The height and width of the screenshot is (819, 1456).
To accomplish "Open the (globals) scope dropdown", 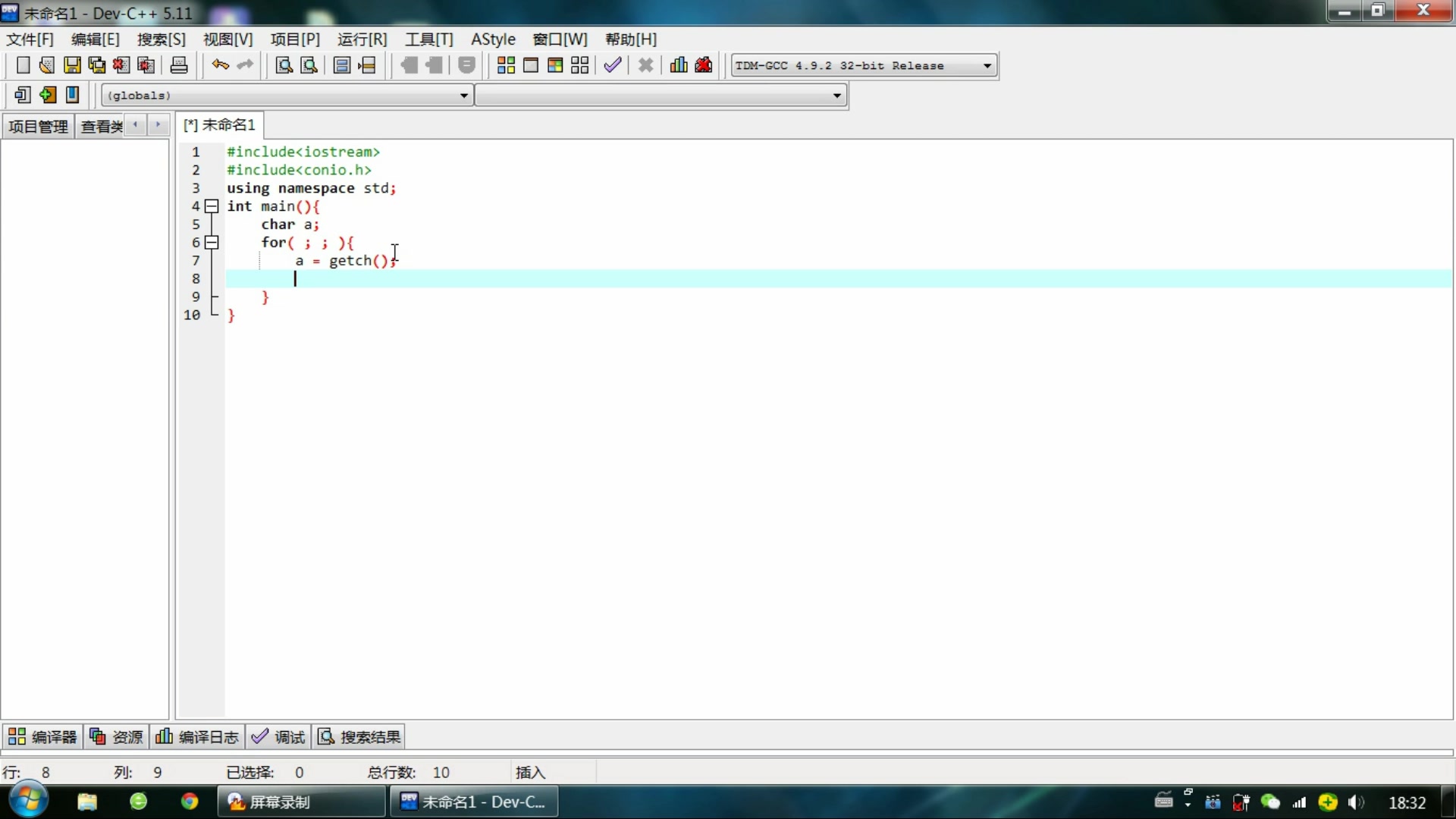I will (x=463, y=96).
